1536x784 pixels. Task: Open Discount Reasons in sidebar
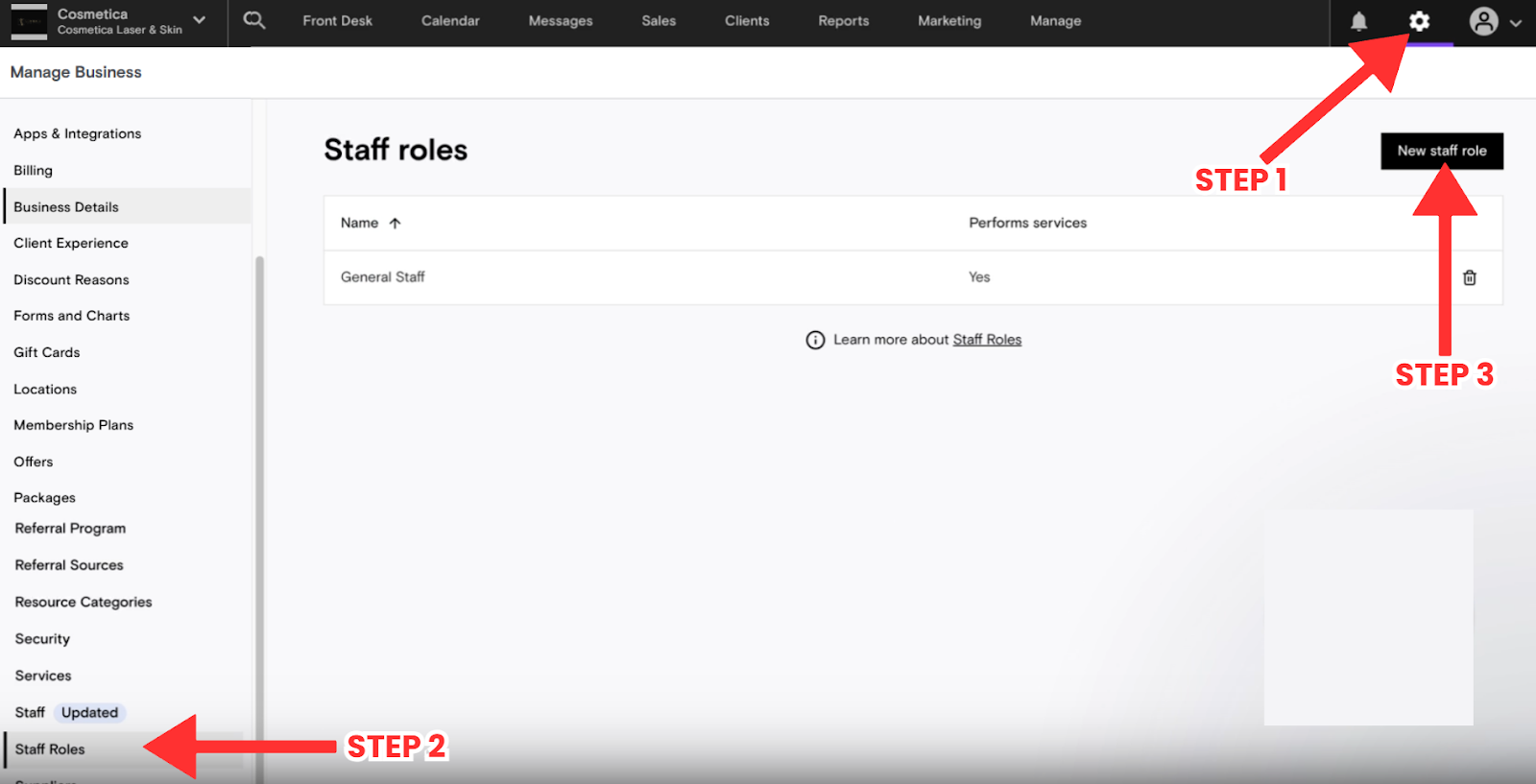click(71, 279)
